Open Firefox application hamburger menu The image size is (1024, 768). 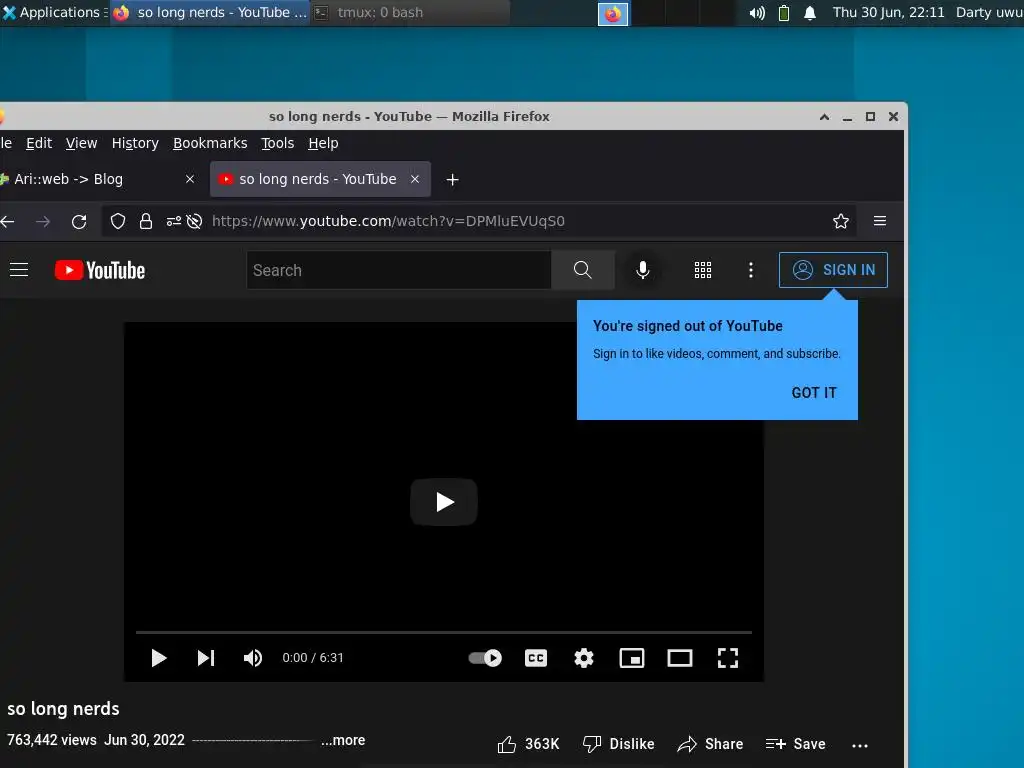[x=880, y=221]
